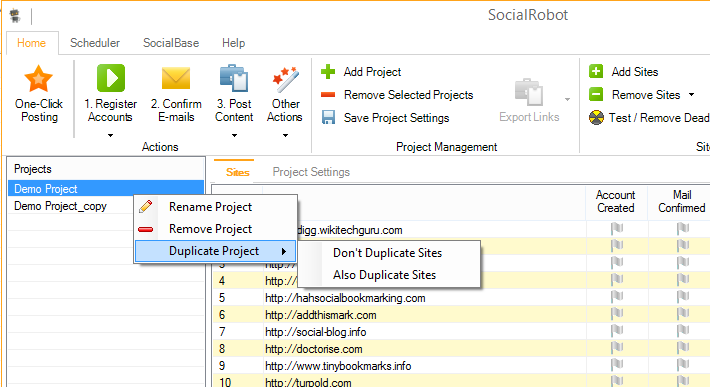Screen dimensions: 710x387
Task: Open Confirm E-mails envelope icon
Action: [x=176, y=78]
